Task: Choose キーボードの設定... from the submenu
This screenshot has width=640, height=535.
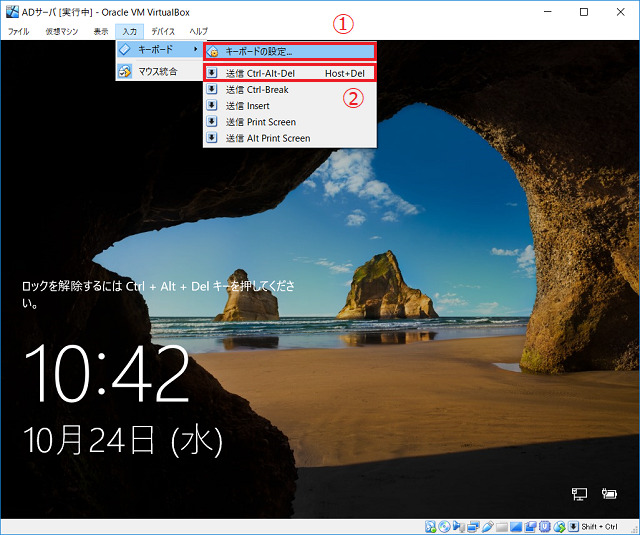Action: [x=290, y=51]
